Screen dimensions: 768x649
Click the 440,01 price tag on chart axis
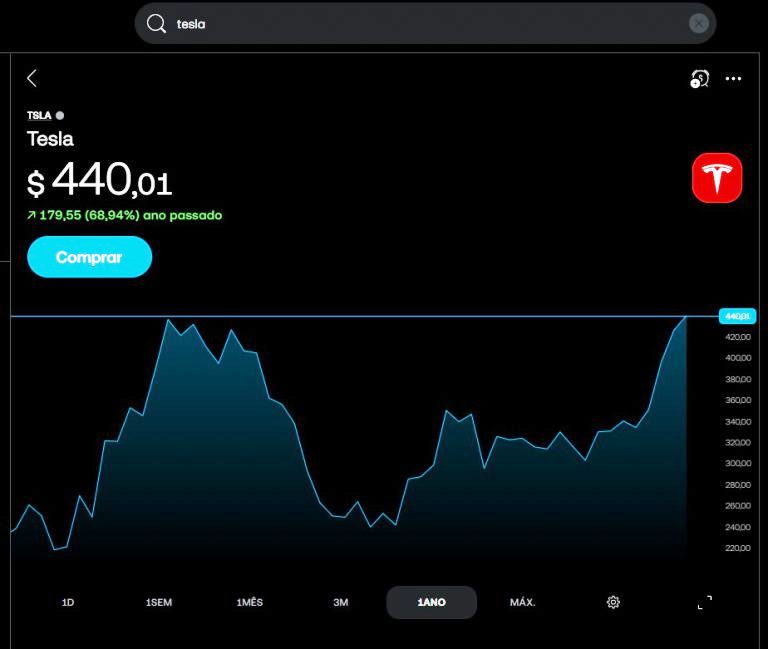click(x=737, y=316)
